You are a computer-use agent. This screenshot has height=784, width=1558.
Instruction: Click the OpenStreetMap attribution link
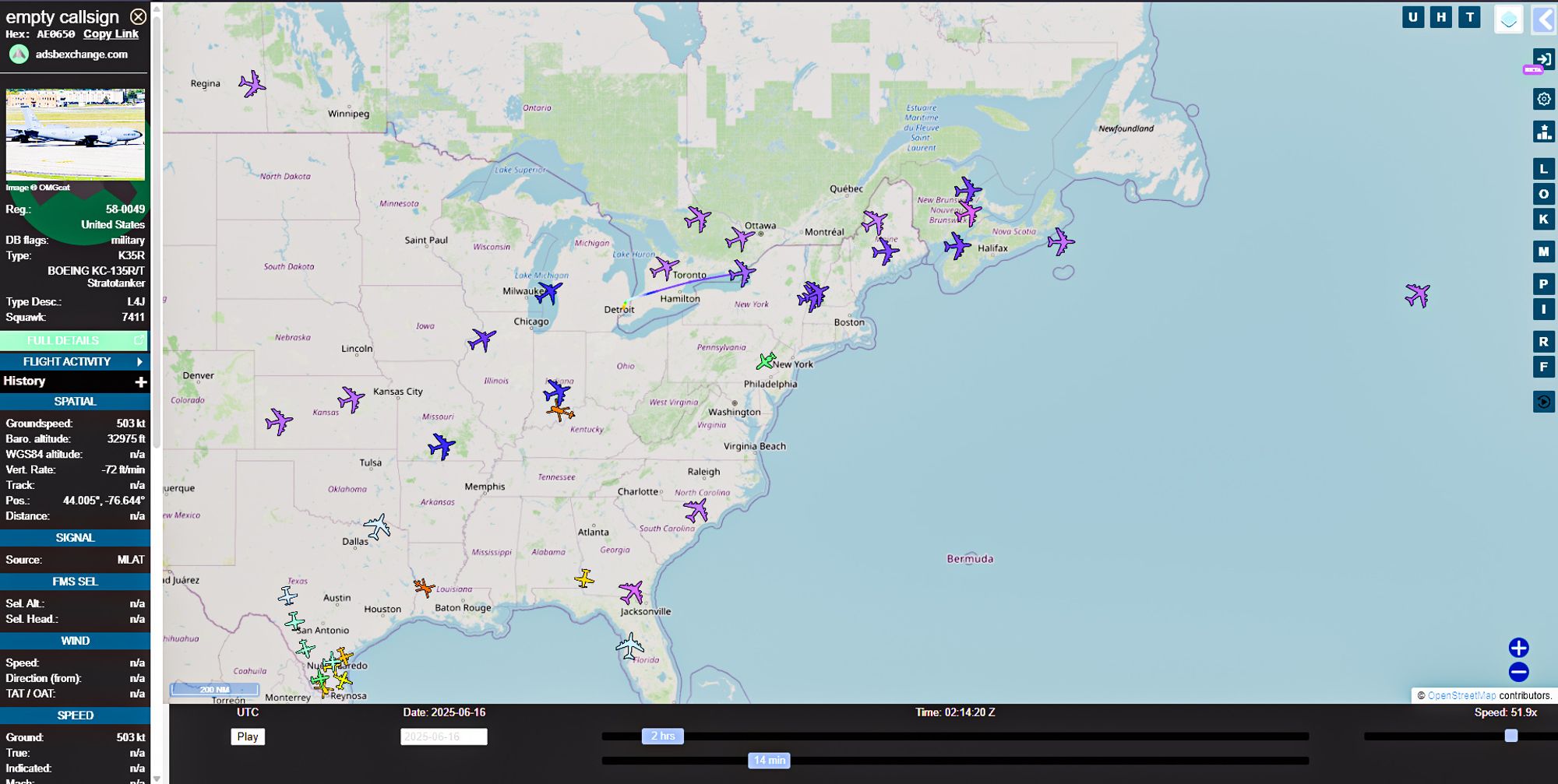point(1461,695)
